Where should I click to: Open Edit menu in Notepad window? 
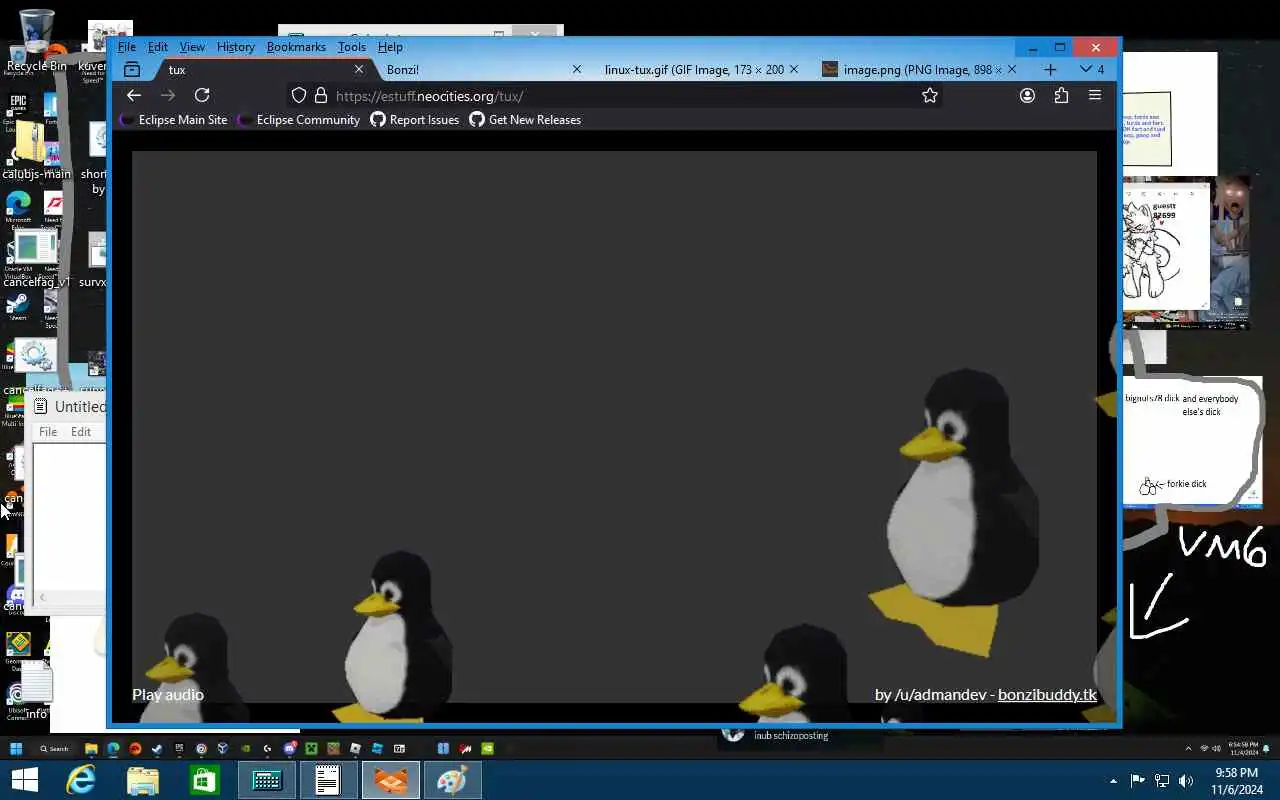(81, 432)
